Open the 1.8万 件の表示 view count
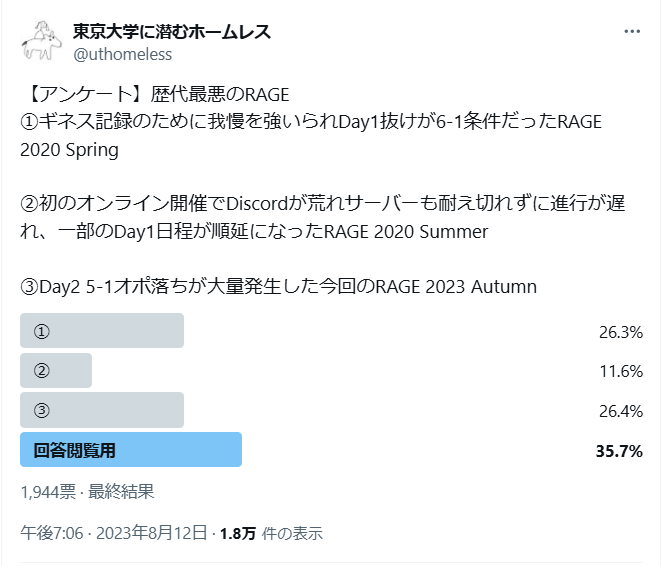Viewport: 664px width, 566px height. point(271,533)
